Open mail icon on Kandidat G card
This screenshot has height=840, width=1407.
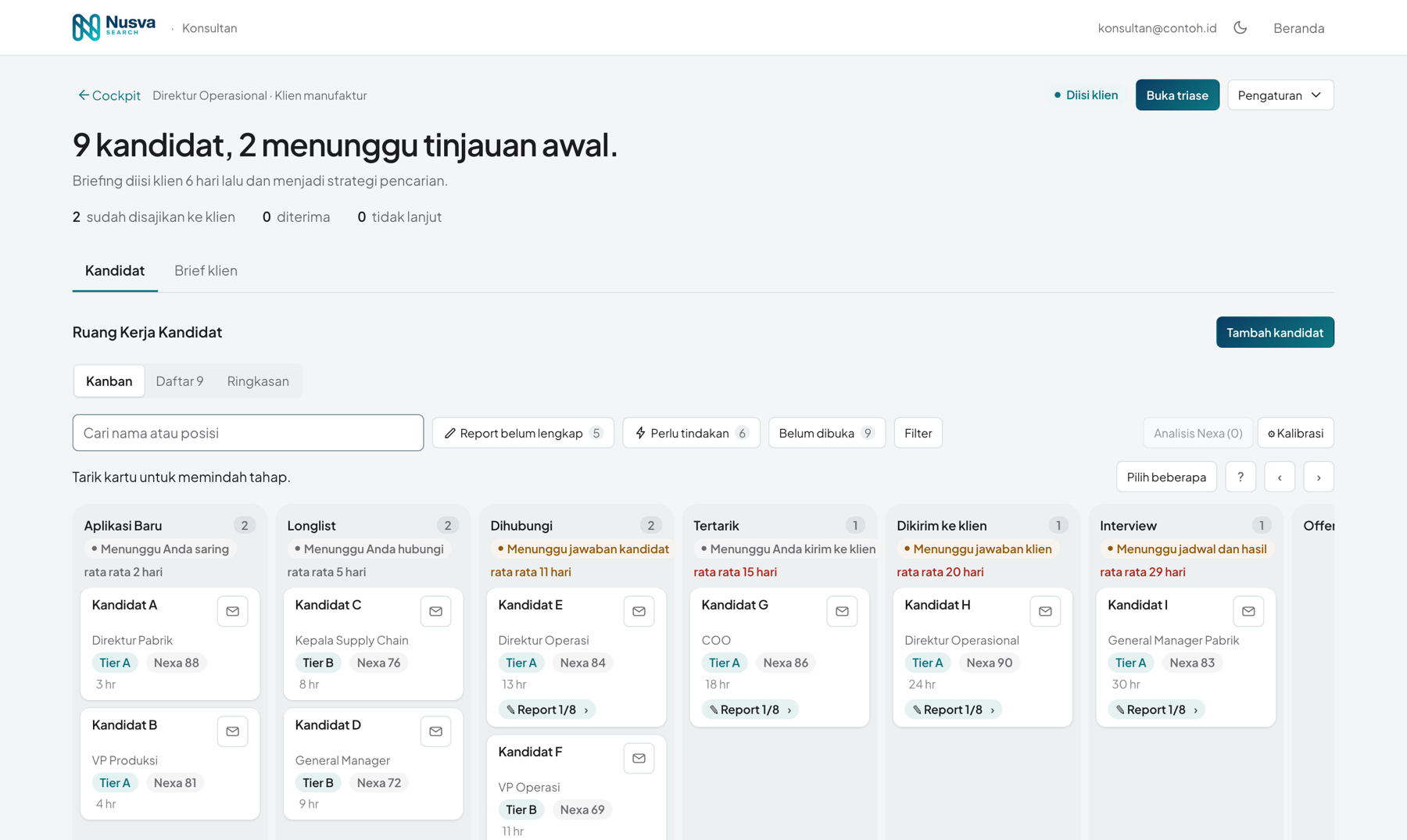pos(843,611)
